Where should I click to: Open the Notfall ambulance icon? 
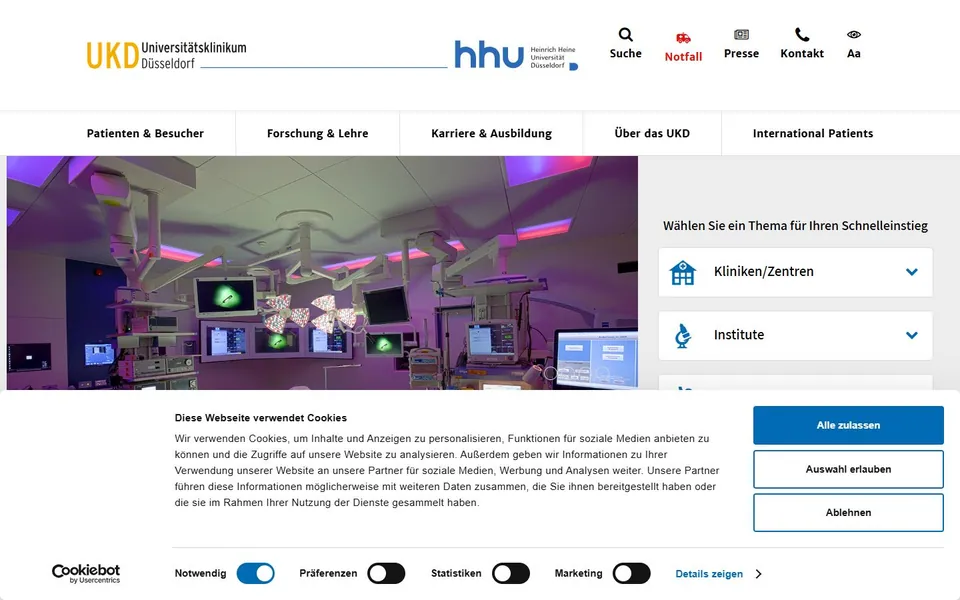coord(683,38)
